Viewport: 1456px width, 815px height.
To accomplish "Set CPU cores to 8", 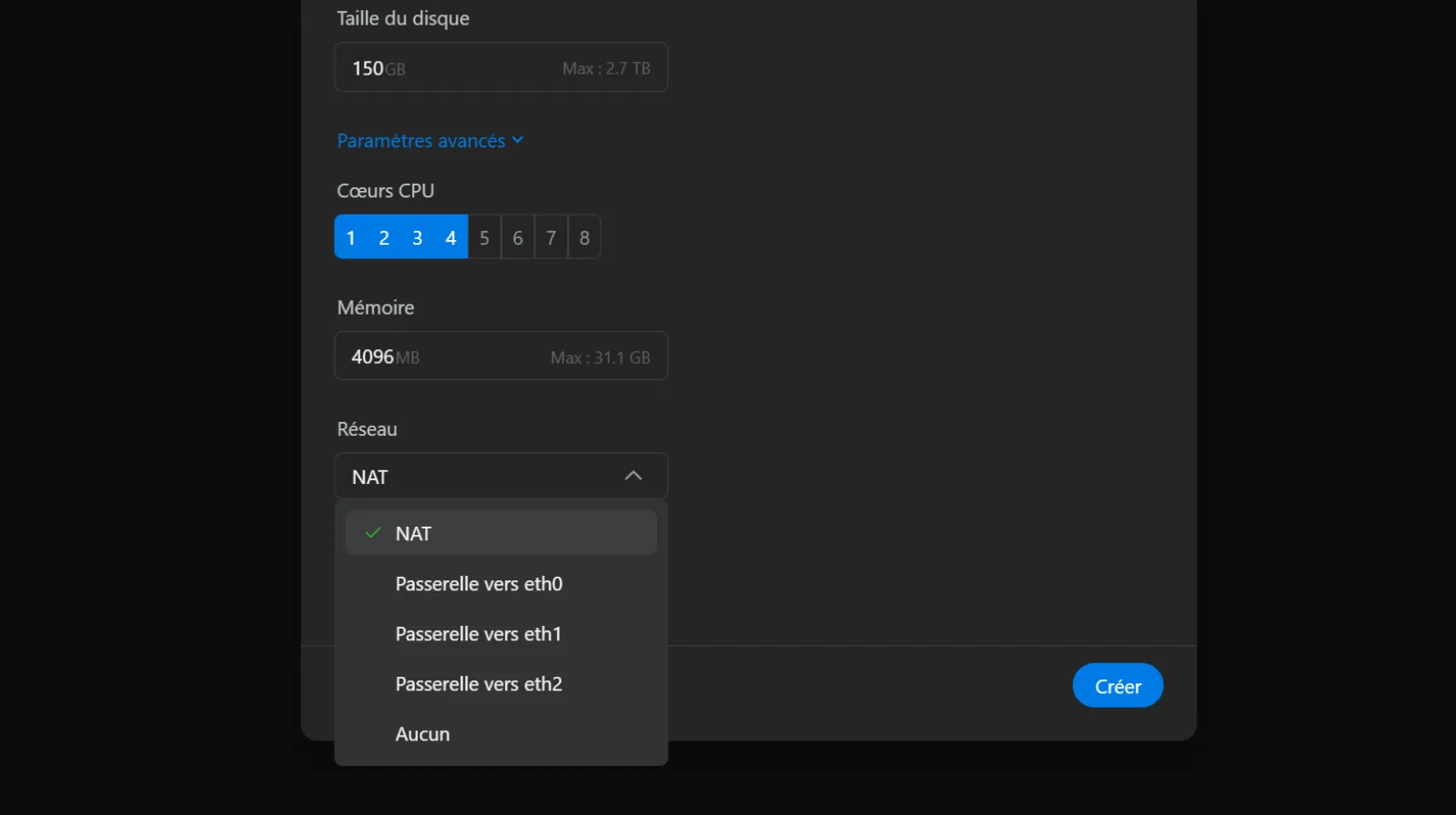I will coord(584,237).
